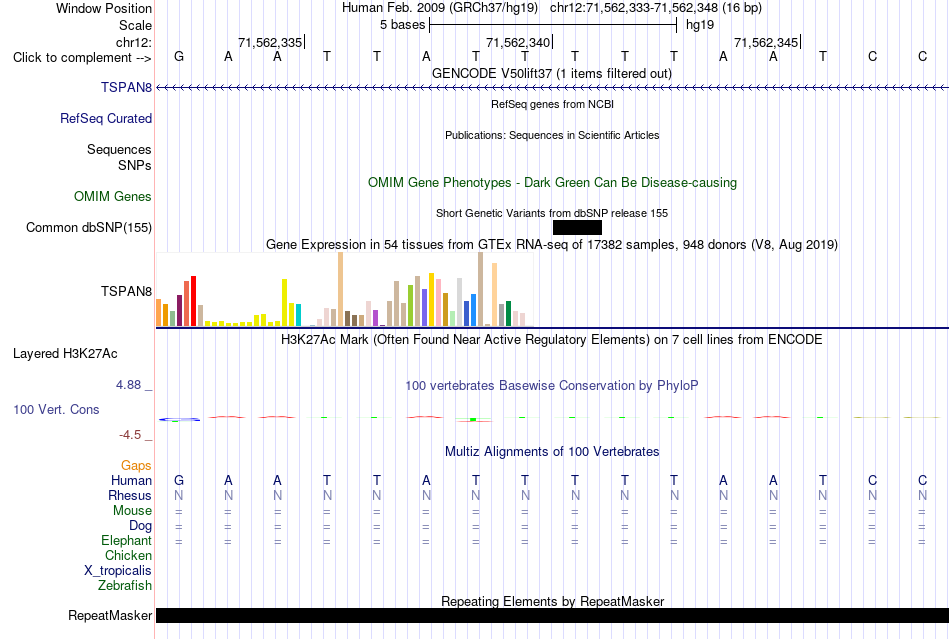
Task: Click the Elephant species label
Action: pos(126,540)
